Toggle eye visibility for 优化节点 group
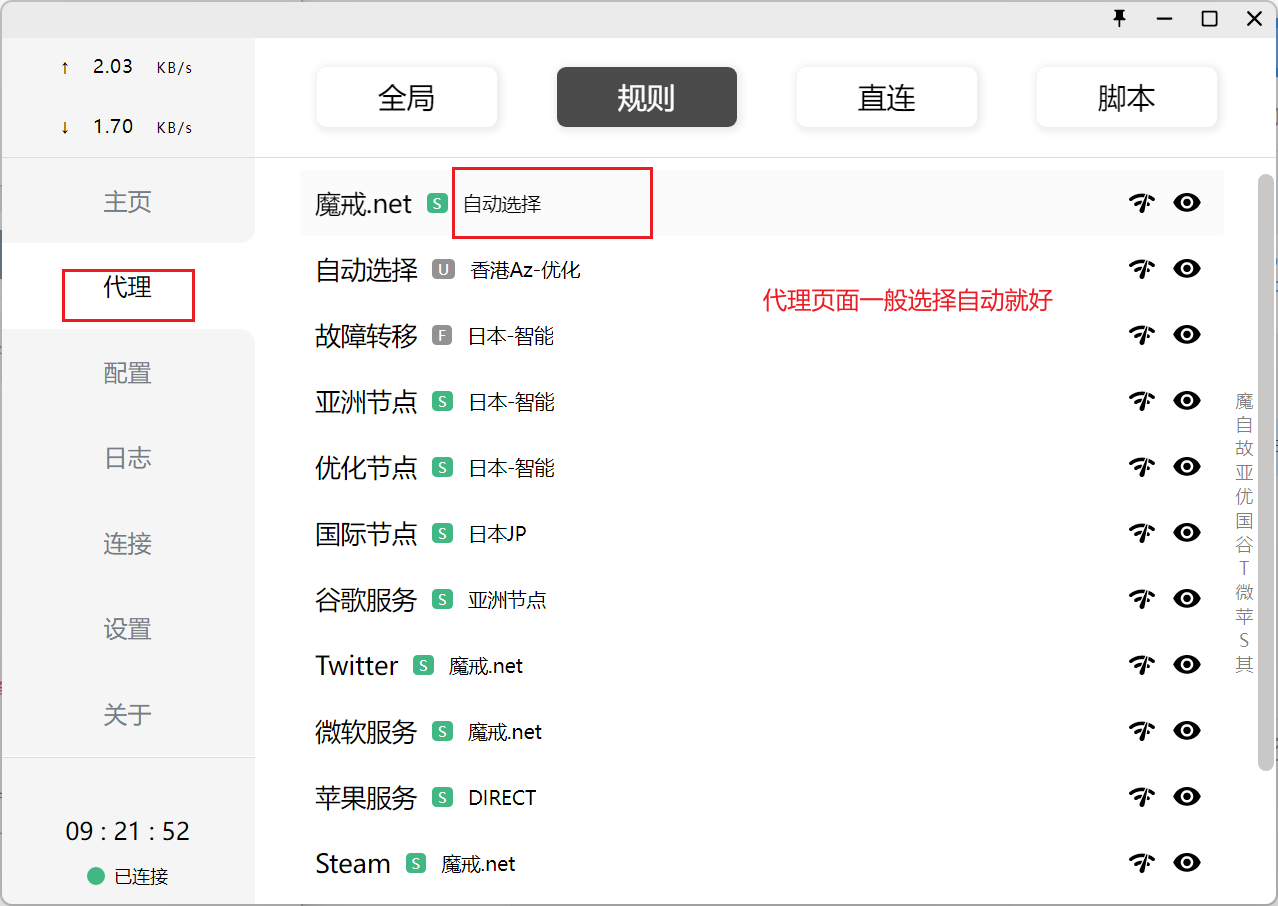 coord(1187,467)
